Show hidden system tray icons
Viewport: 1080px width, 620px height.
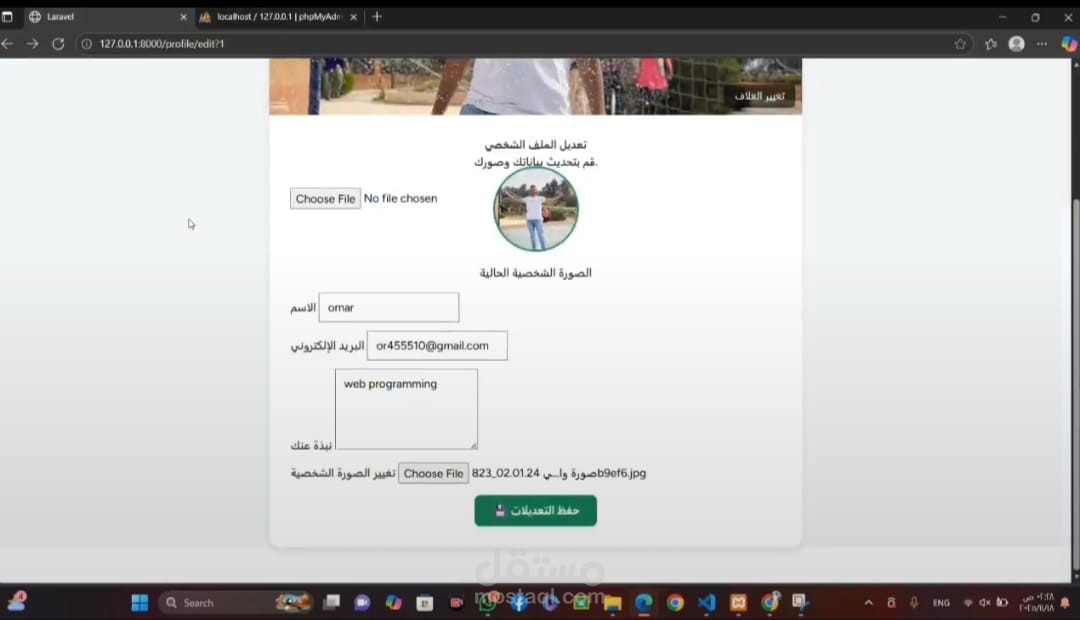click(869, 603)
